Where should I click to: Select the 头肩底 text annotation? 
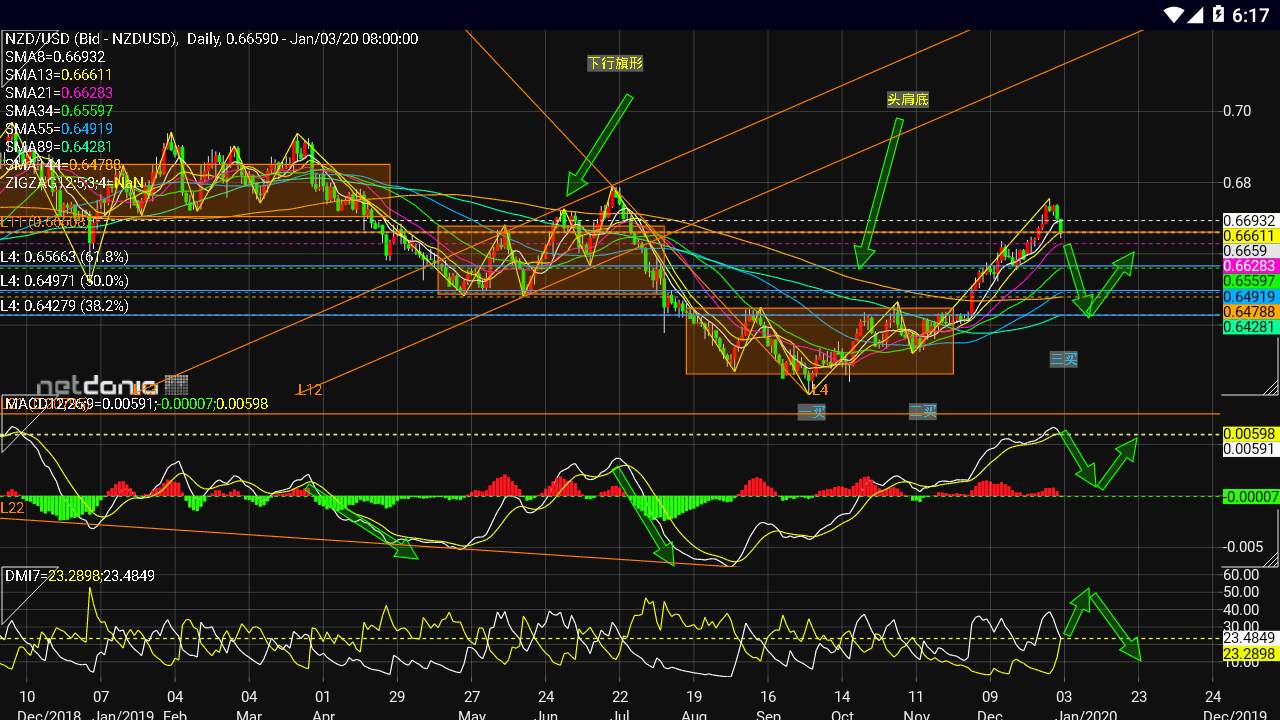pyautogui.click(x=908, y=99)
